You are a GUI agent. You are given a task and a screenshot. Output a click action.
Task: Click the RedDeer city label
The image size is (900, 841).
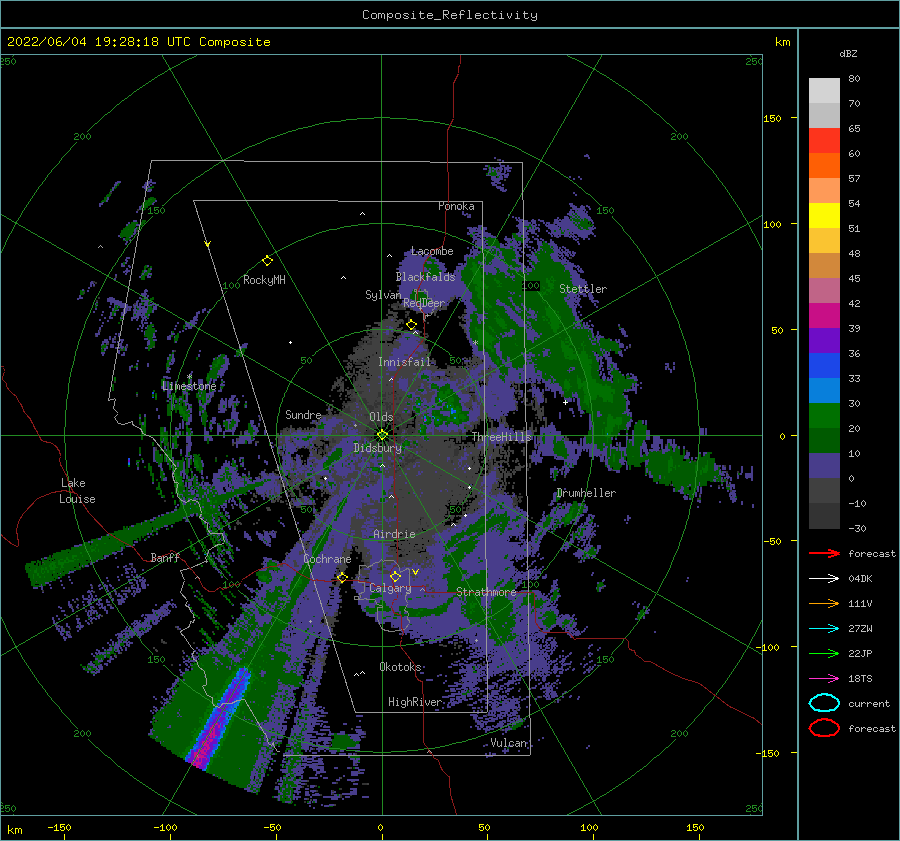point(424,303)
